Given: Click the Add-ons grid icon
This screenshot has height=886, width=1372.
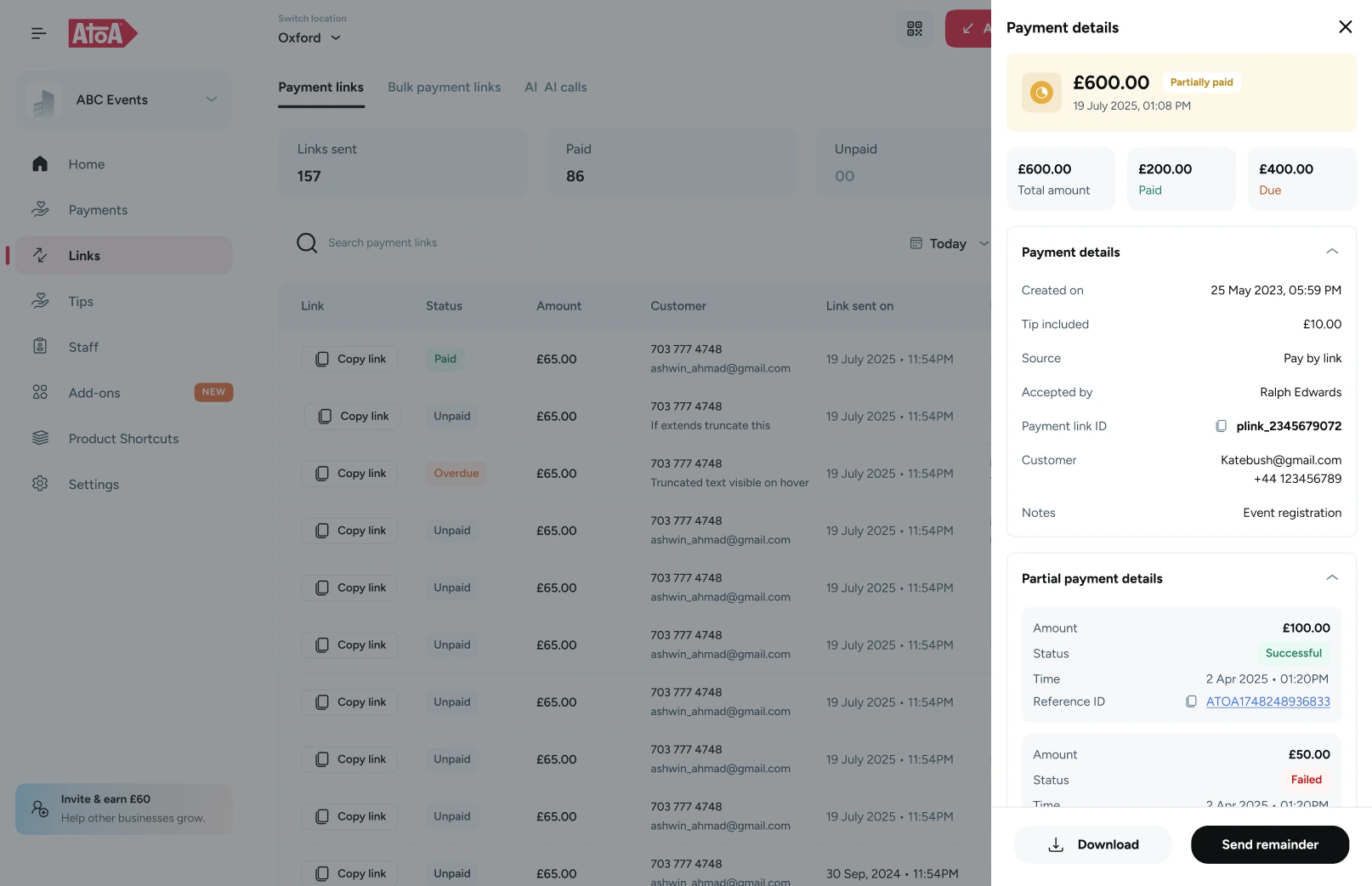Looking at the screenshot, I should (x=40, y=392).
